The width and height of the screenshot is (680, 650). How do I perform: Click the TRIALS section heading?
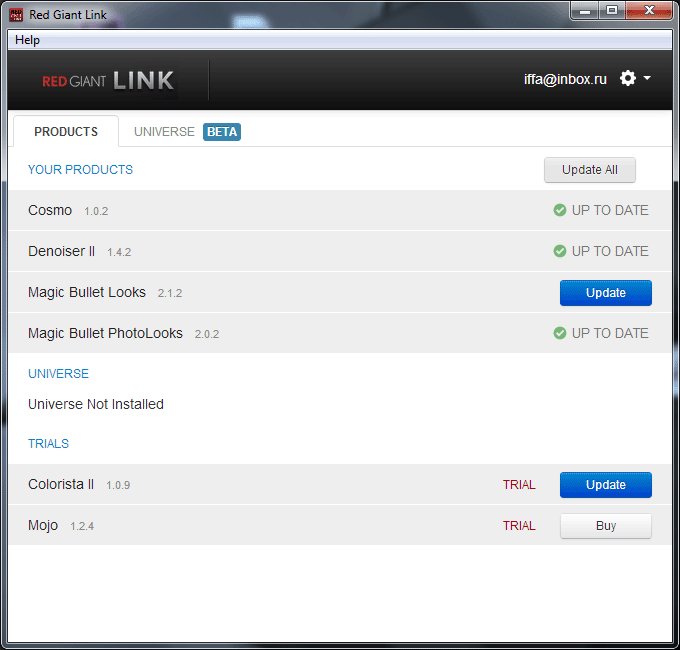(x=48, y=444)
